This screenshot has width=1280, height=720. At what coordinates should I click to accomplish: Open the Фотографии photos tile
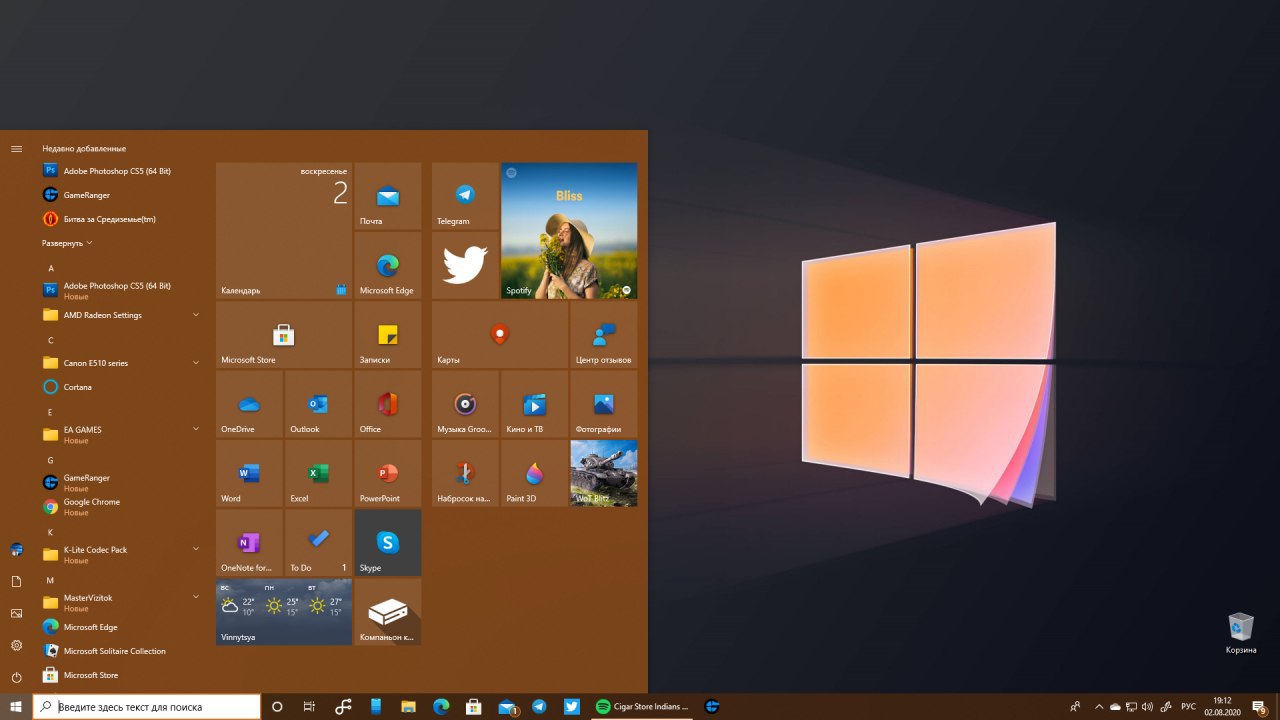(x=603, y=404)
